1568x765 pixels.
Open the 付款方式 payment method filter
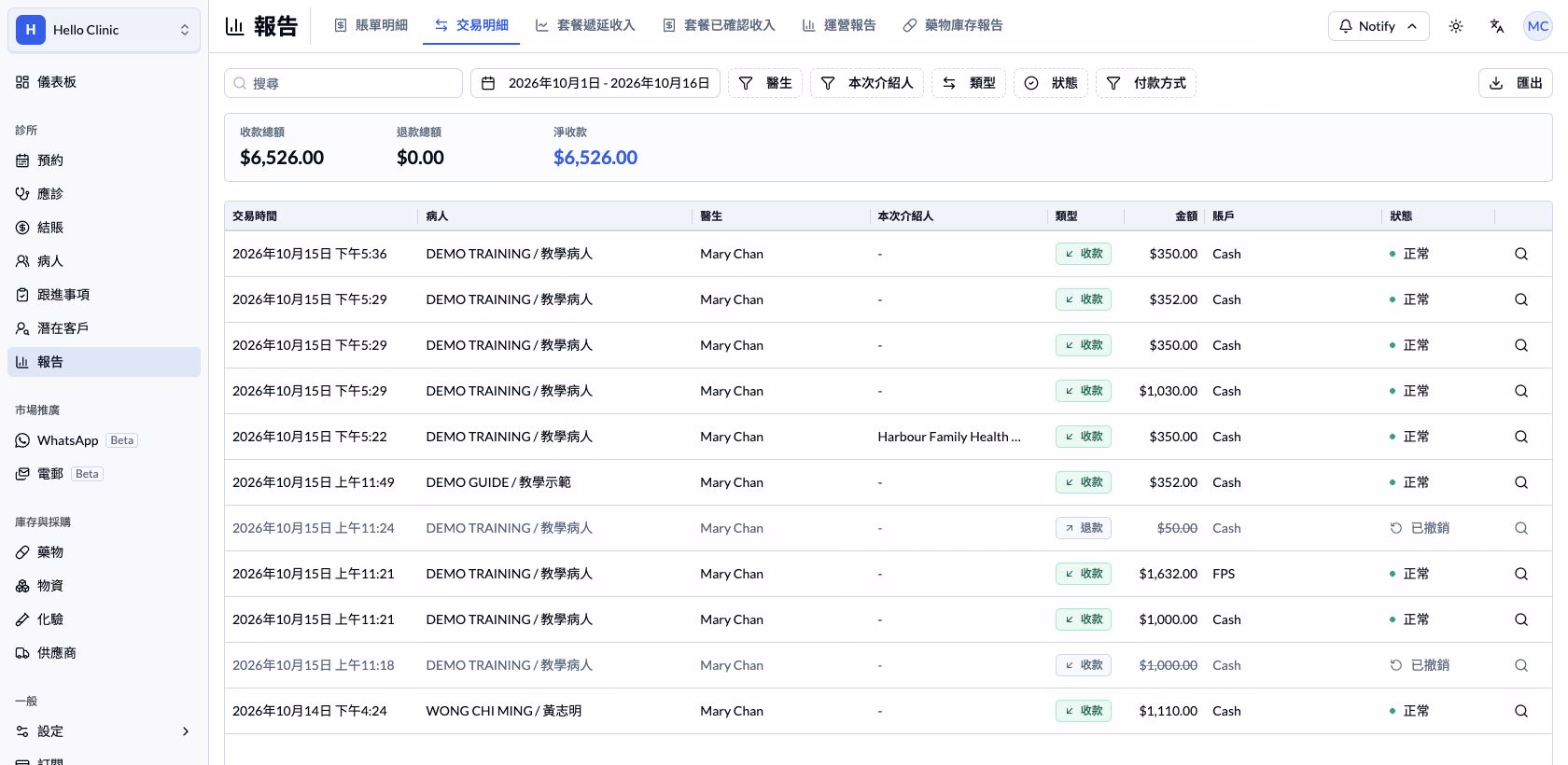click(1146, 83)
